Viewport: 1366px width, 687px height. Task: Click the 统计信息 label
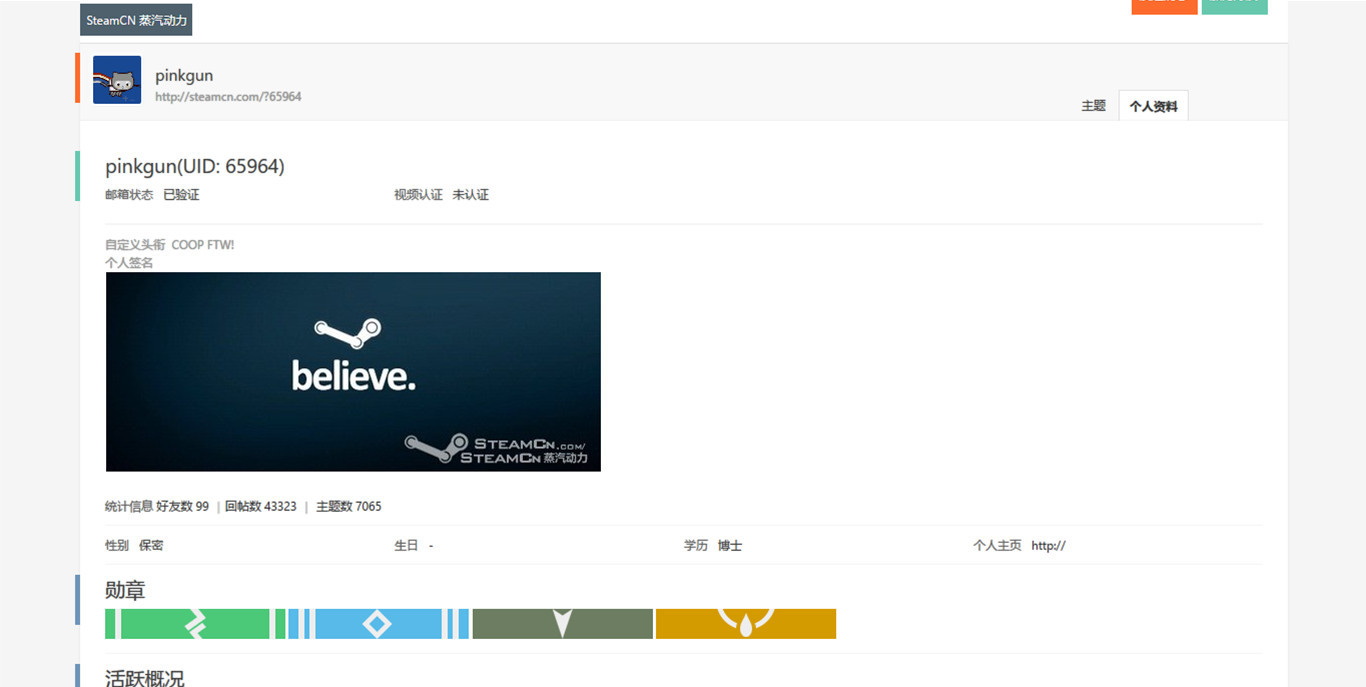(129, 507)
